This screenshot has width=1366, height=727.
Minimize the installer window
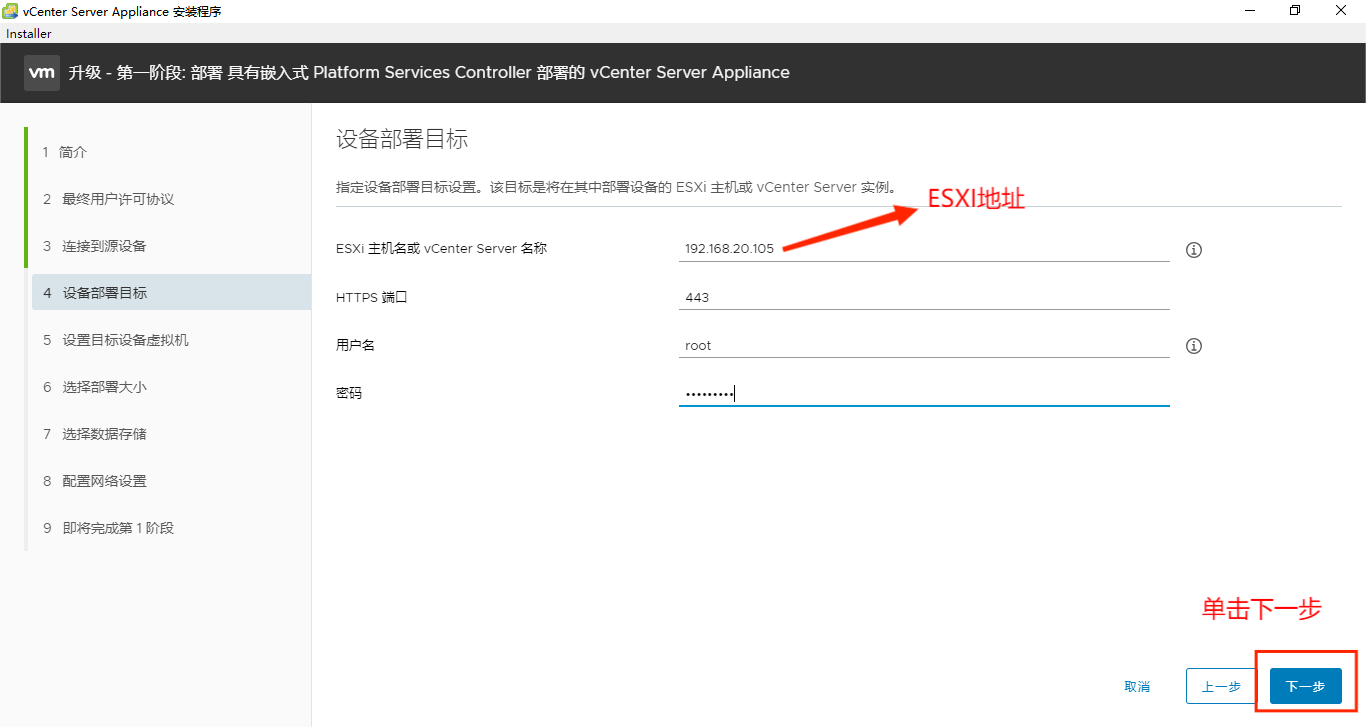(x=1250, y=11)
